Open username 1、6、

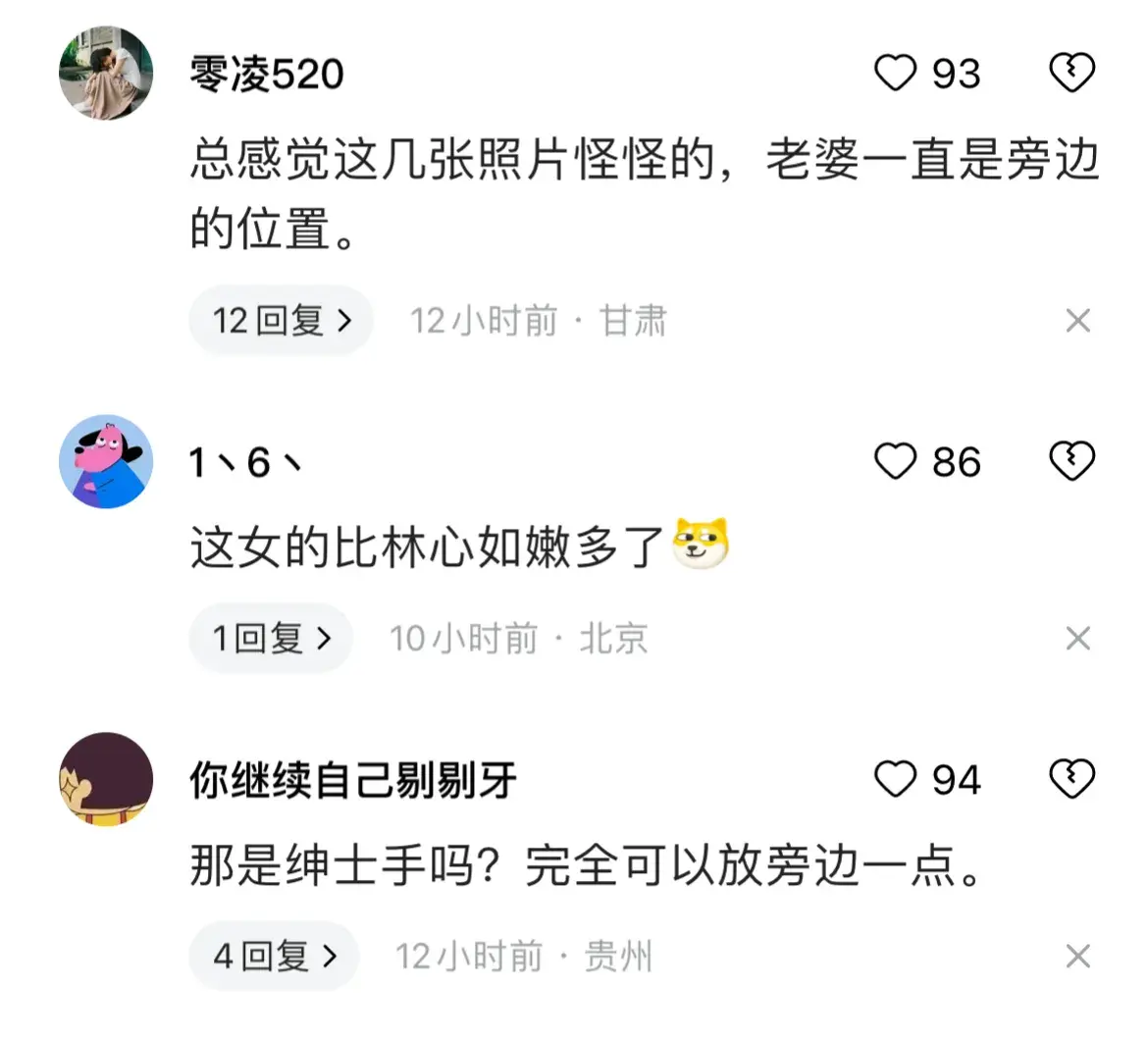tap(245, 462)
